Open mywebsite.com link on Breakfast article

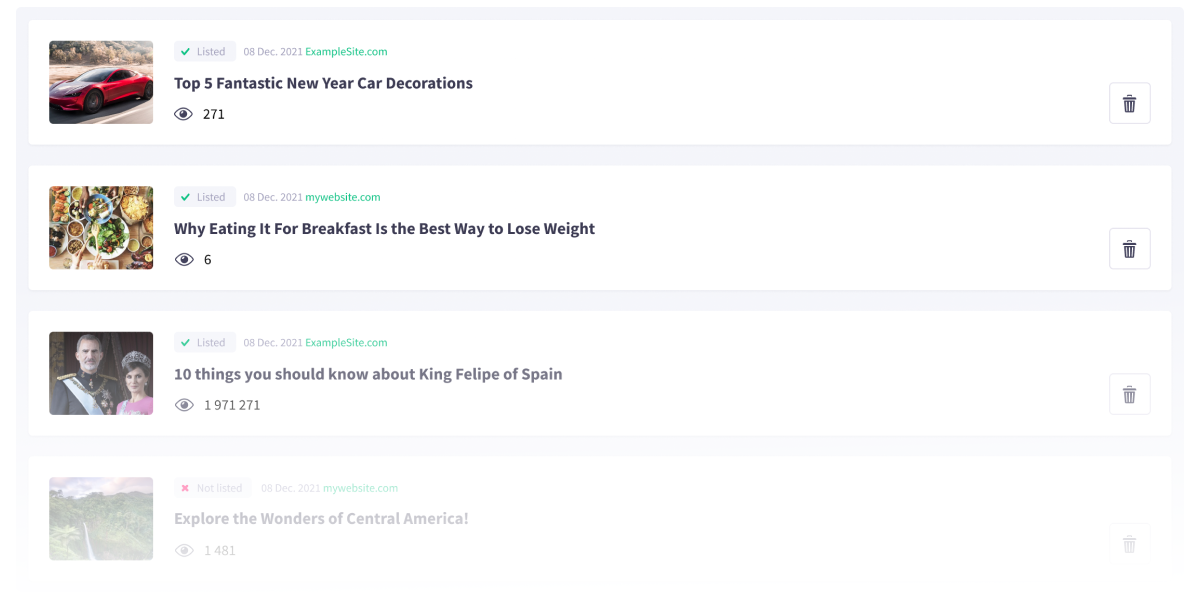pyautogui.click(x=343, y=197)
